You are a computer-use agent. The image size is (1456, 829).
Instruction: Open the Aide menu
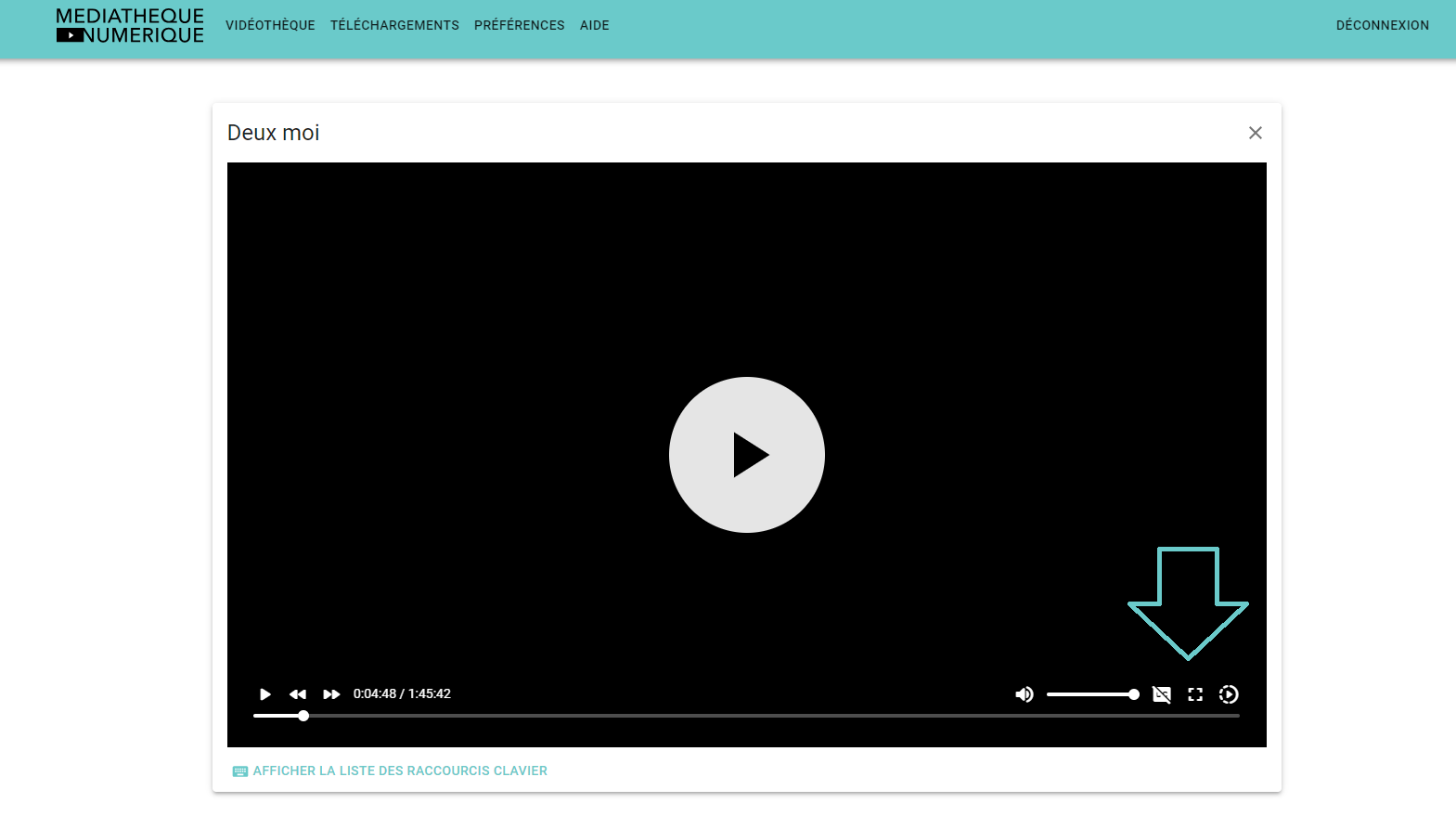coord(595,25)
